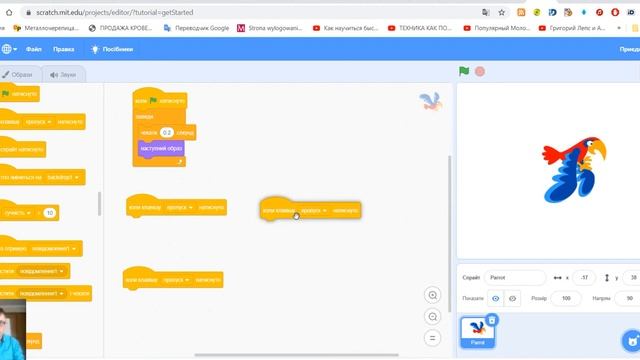Open the Strona wylogowani bookmark
Viewport: 640px width, 360px height.
270,28
